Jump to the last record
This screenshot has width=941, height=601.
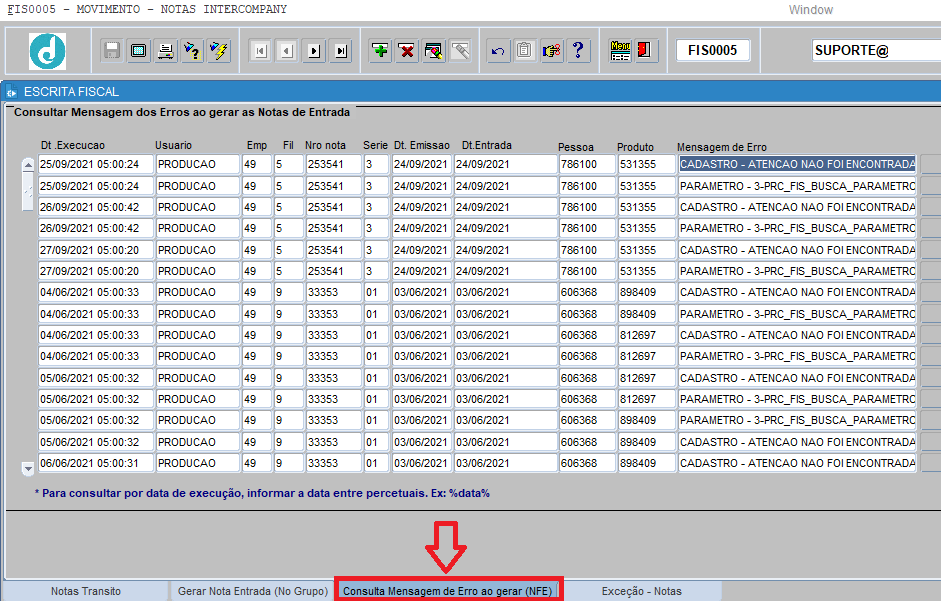[341, 51]
